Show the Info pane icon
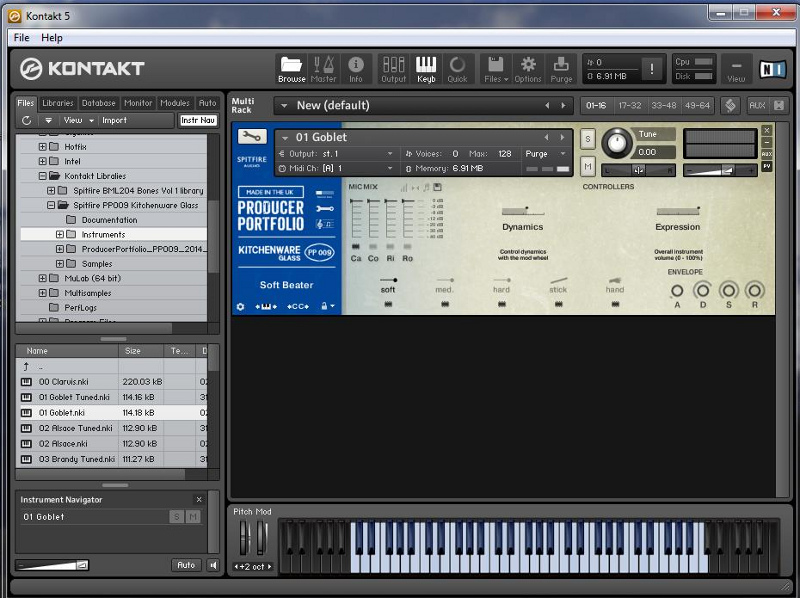This screenshot has height=598, width=800. click(x=356, y=69)
